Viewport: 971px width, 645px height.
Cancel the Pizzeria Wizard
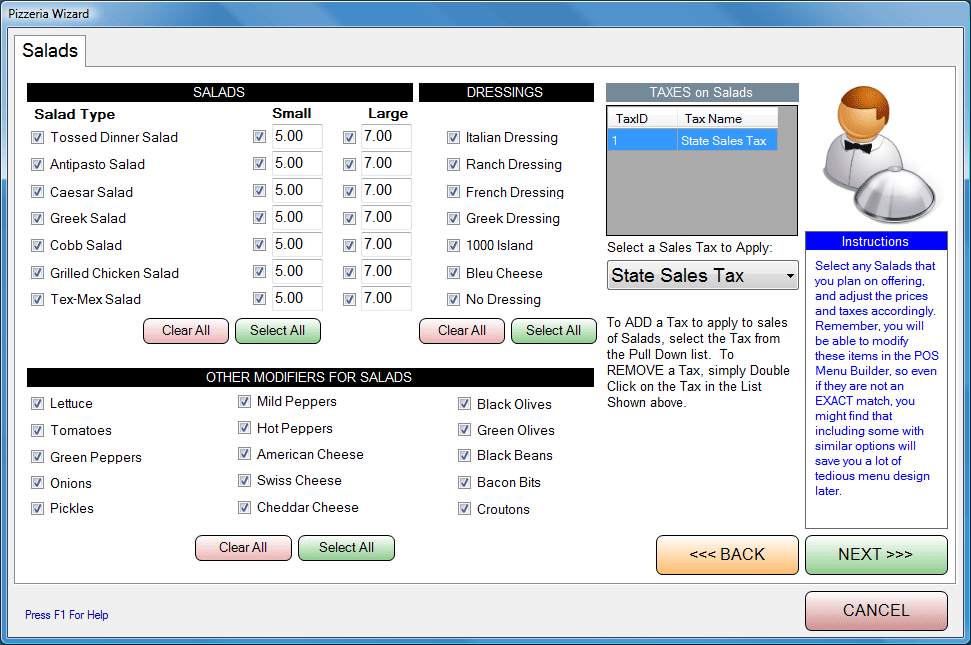tap(875, 611)
